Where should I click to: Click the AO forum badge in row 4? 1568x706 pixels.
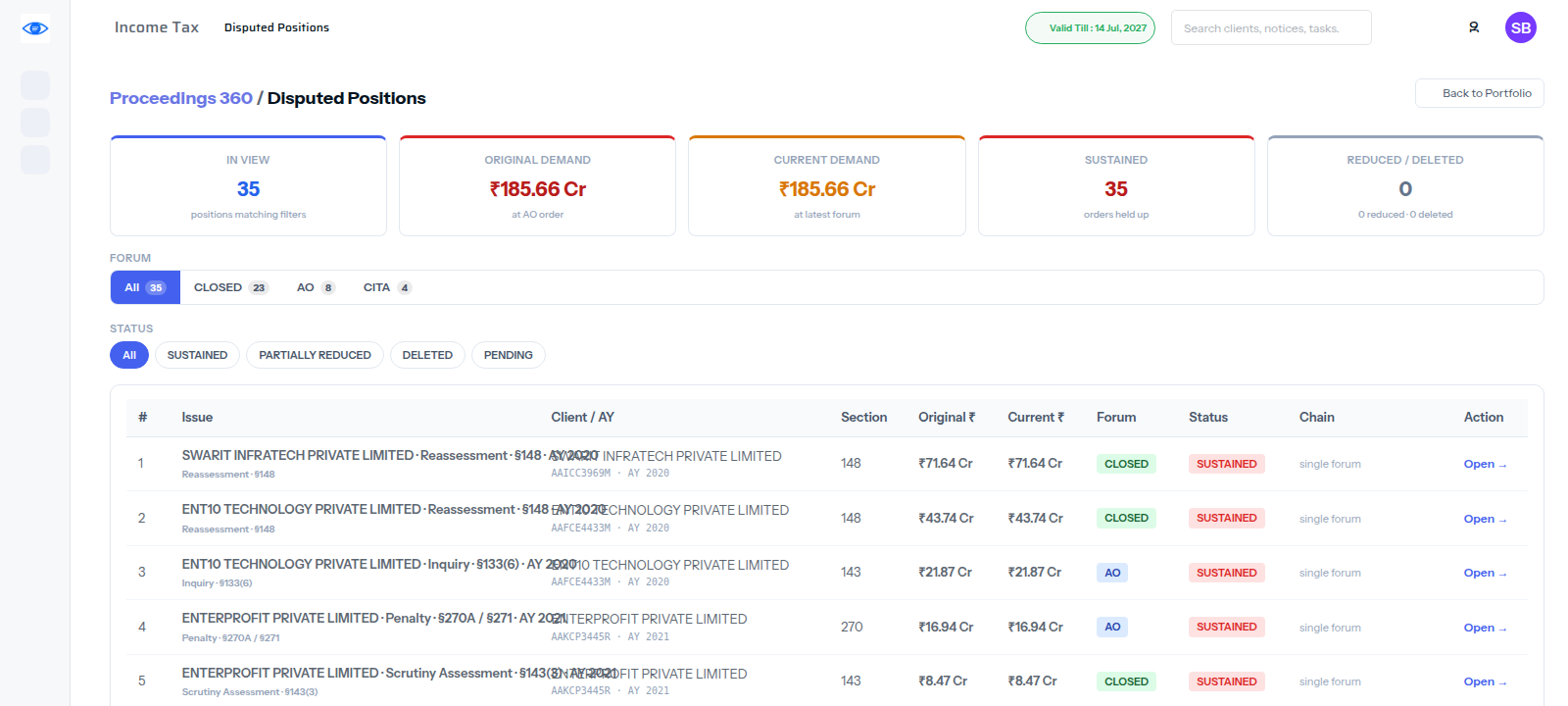(1112, 627)
